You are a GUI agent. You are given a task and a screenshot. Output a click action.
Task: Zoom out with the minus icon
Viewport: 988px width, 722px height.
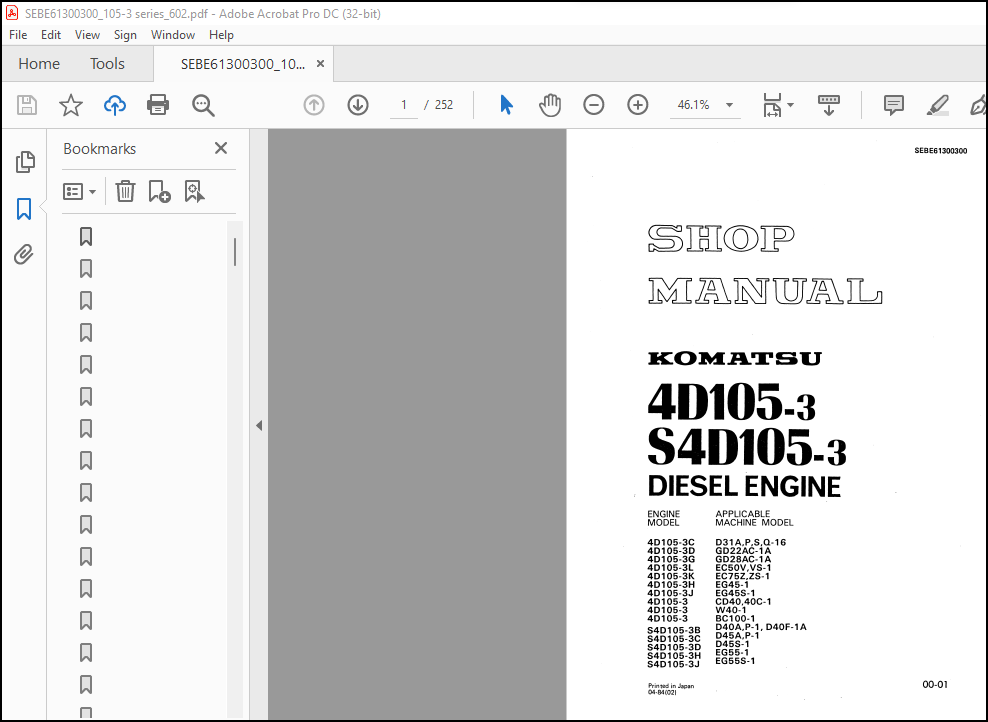coord(594,105)
